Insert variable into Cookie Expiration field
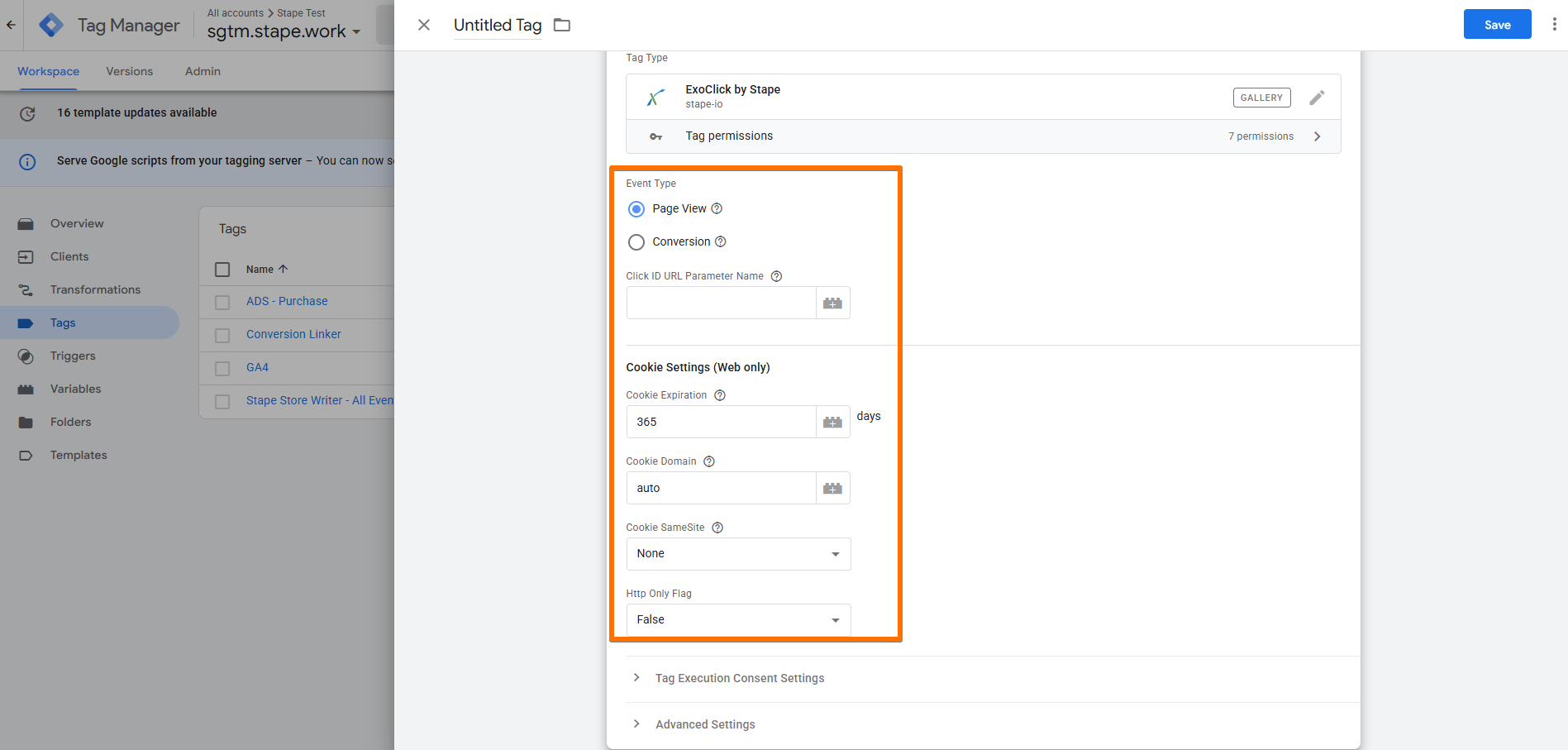Screen dimensions: 1568x750 click(832, 423)
